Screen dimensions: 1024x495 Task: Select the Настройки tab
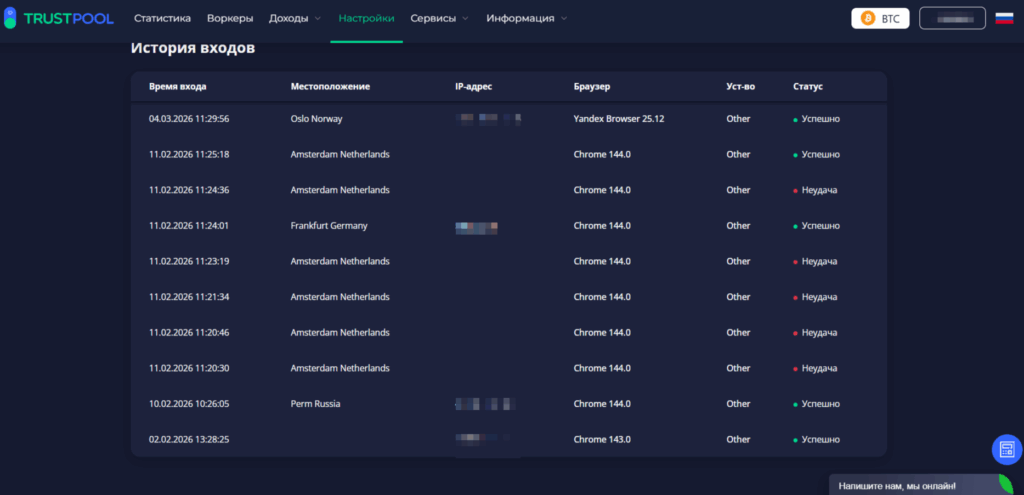[x=366, y=18]
